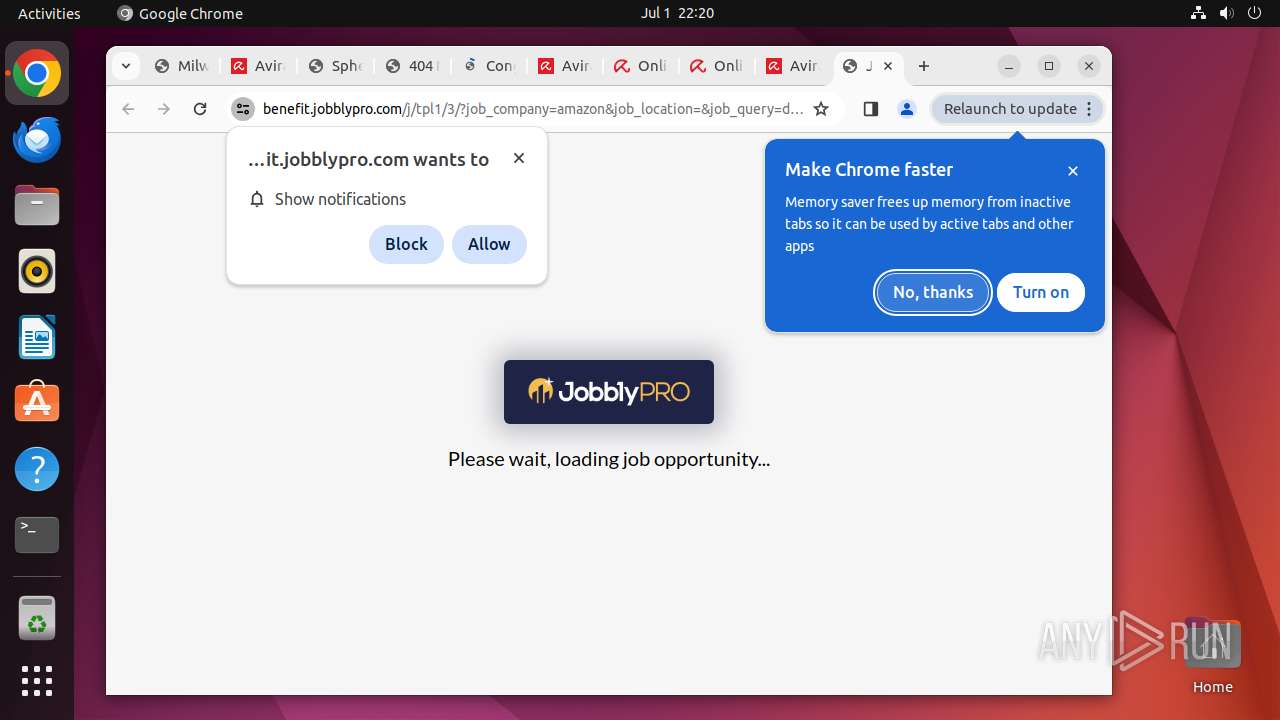Screen dimensions: 1280x720
Task: Launch LibreOffice Writer from the dock
Action: (x=37, y=337)
